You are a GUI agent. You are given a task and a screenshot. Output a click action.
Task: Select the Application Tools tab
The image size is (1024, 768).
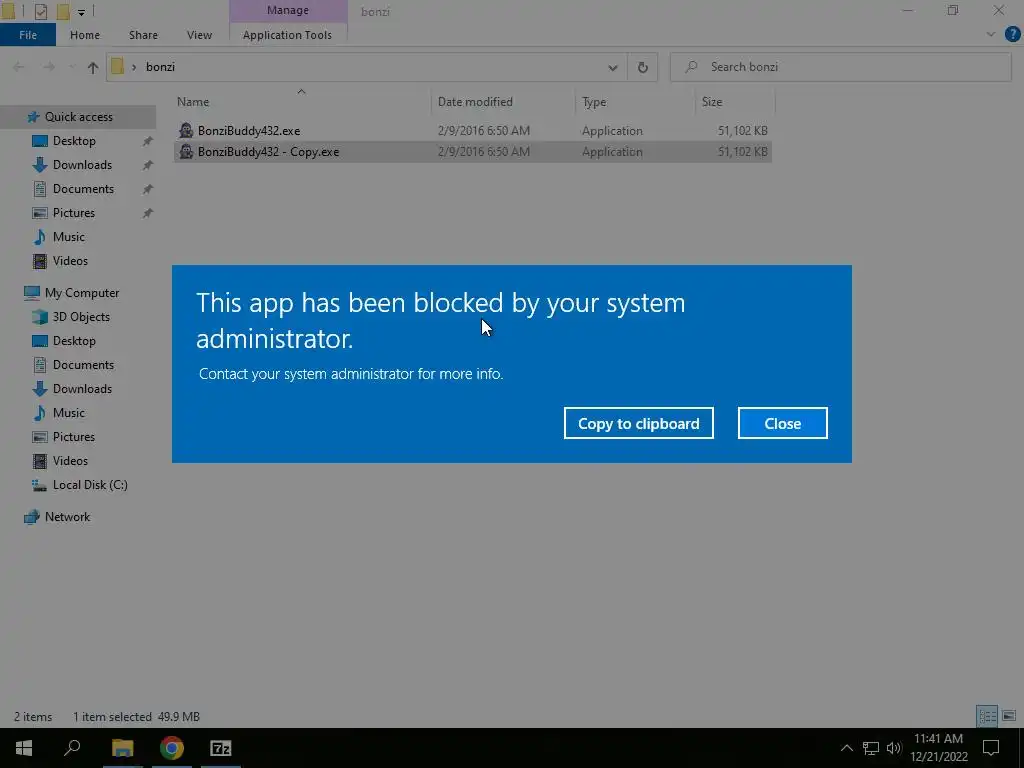pos(287,35)
